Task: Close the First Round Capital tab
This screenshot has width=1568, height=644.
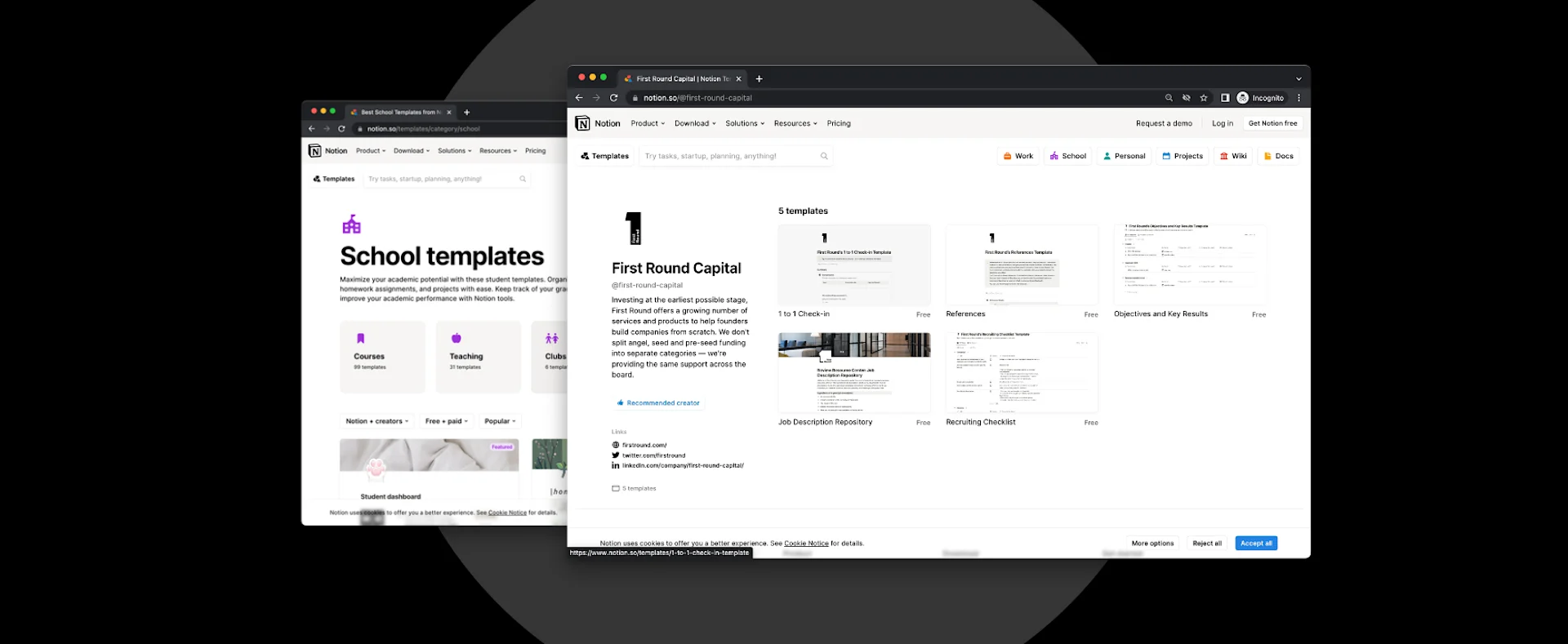Action: pos(738,79)
